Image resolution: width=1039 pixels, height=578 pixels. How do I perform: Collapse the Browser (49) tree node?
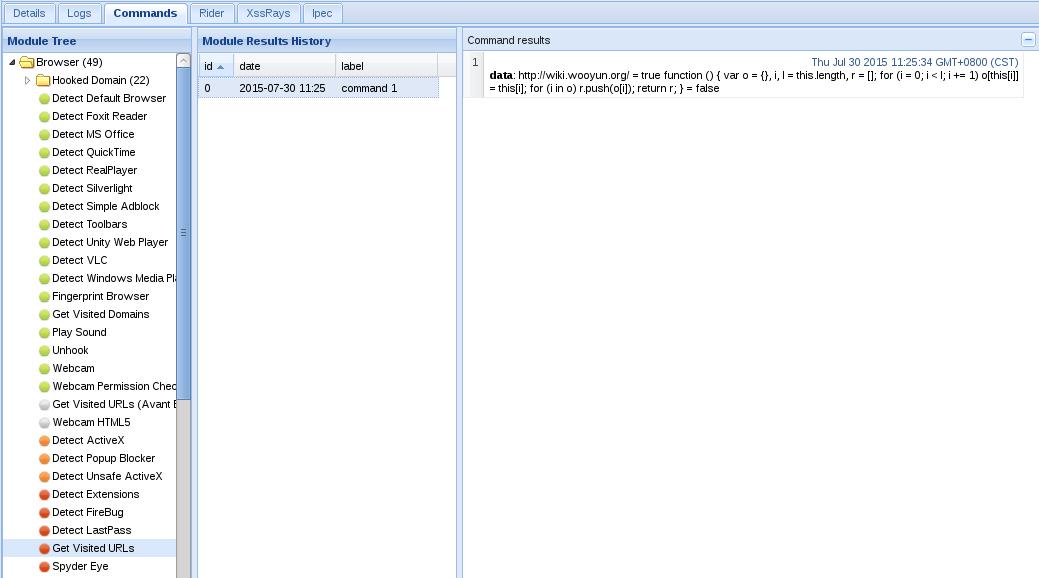coord(12,62)
